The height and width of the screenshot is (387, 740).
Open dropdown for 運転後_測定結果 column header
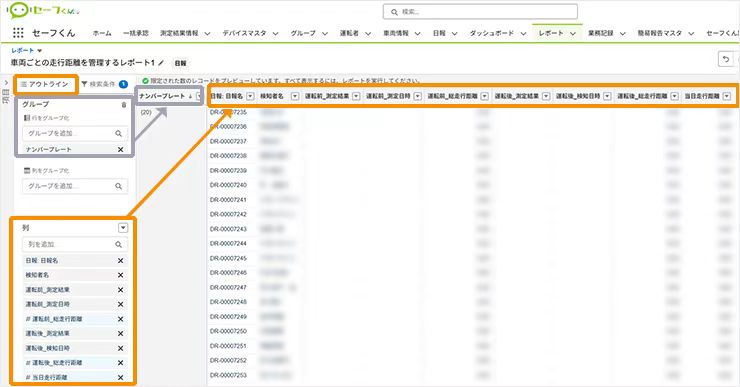pyautogui.click(x=546, y=96)
